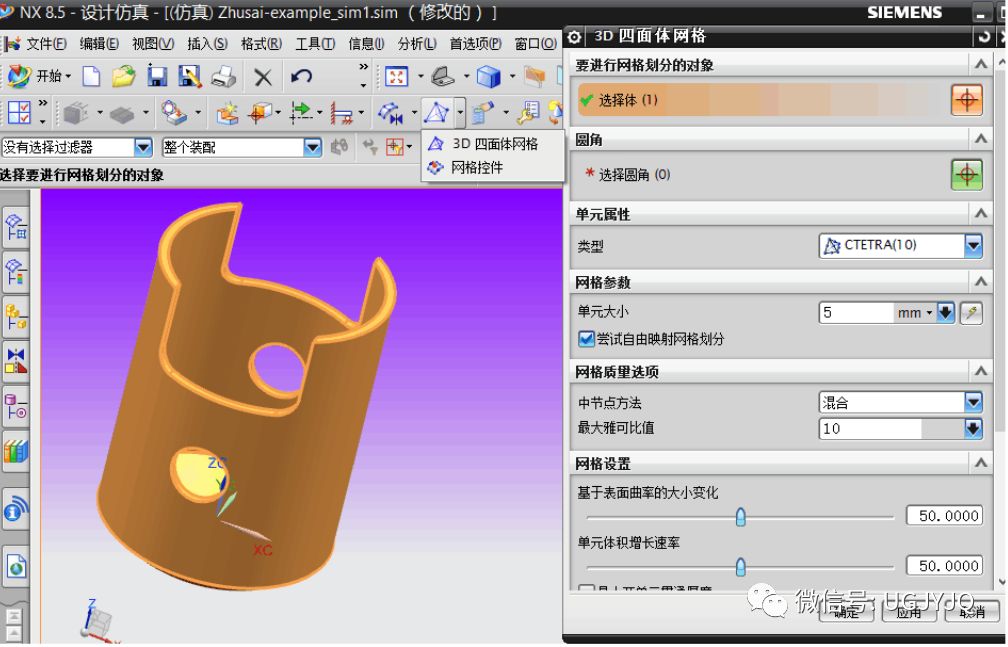Click the undo arrow icon
1008x647 pixels.
click(x=301, y=77)
